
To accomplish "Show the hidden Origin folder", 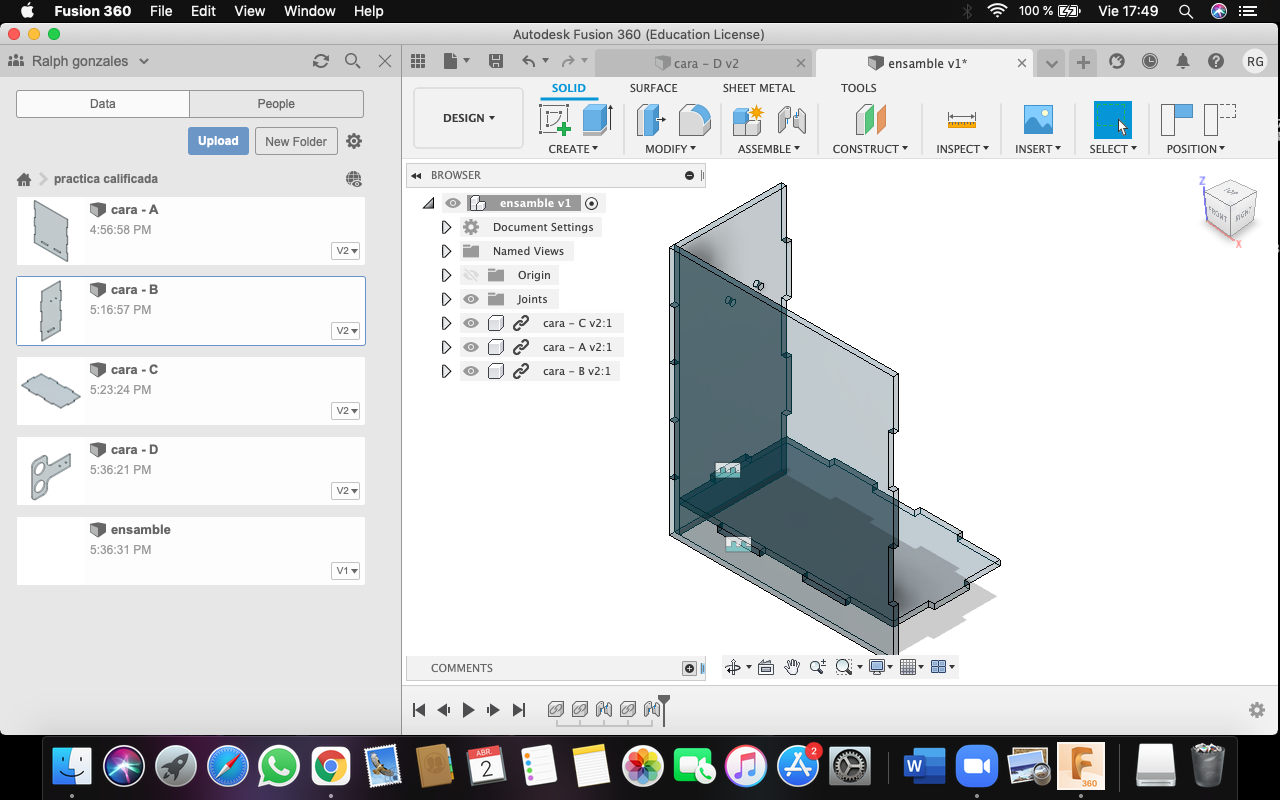I will pyautogui.click(x=471, y=275).
